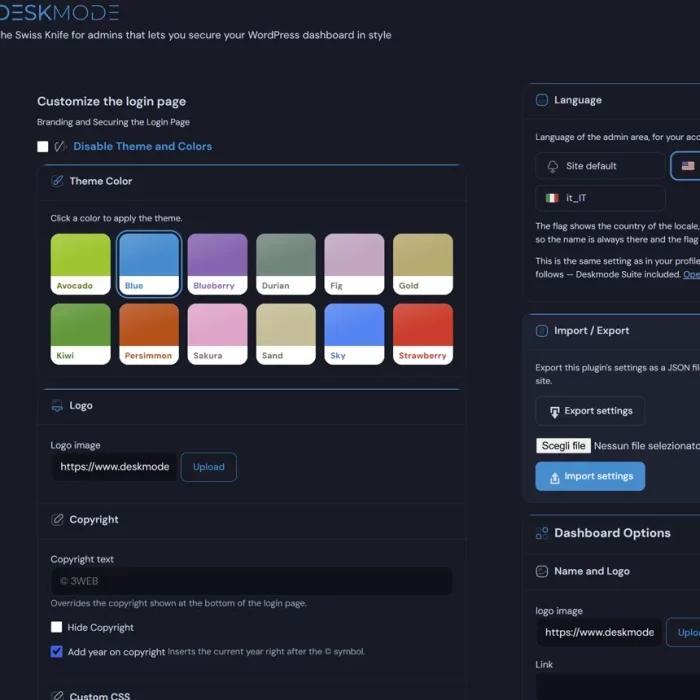Click the Theme Color section brush icon
The width and height of the screenshot is (700, 700).
[x=57, y=181]
